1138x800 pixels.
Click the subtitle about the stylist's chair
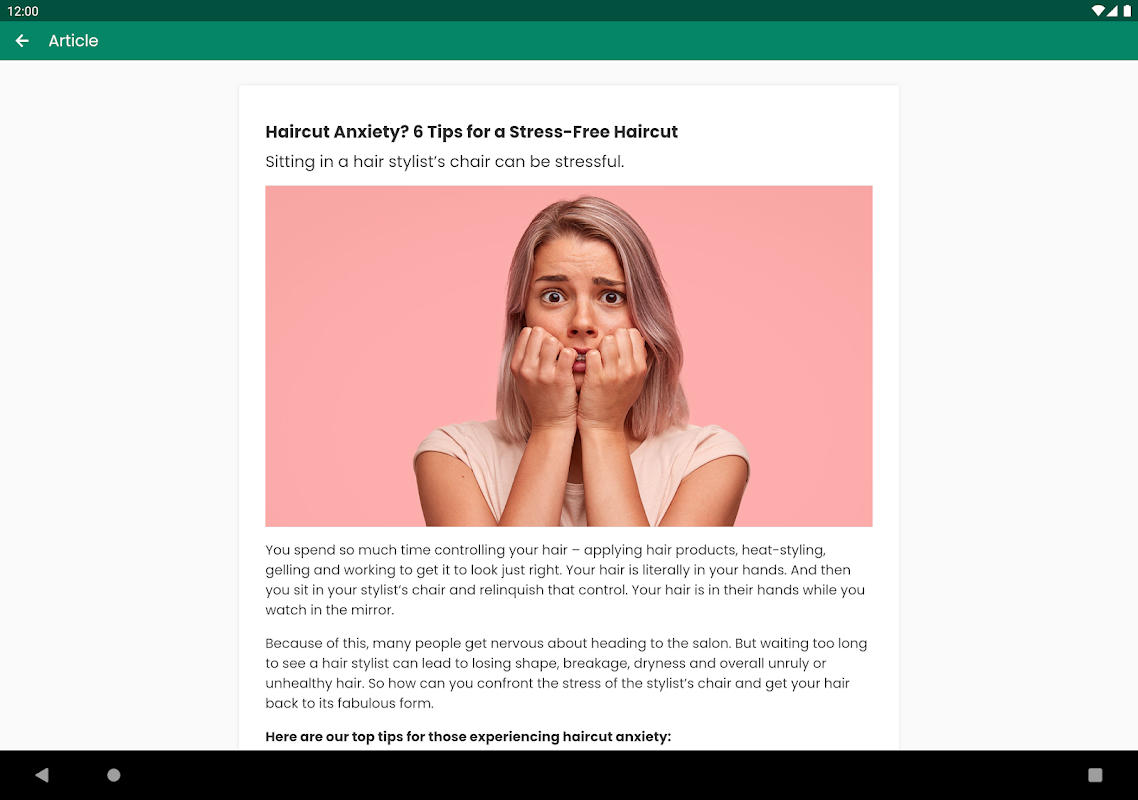tap(444, 161)
